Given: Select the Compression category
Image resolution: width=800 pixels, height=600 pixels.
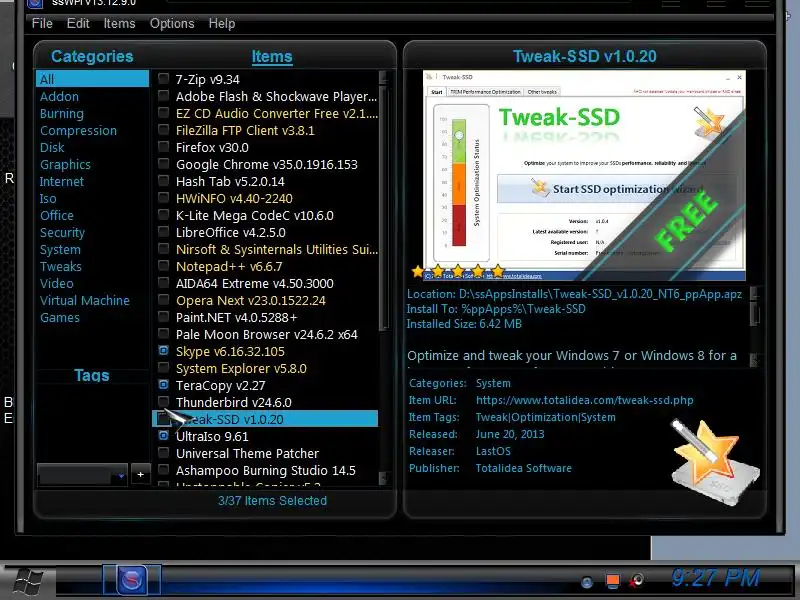Looking at the screenshot, I should tap(78, 131).
